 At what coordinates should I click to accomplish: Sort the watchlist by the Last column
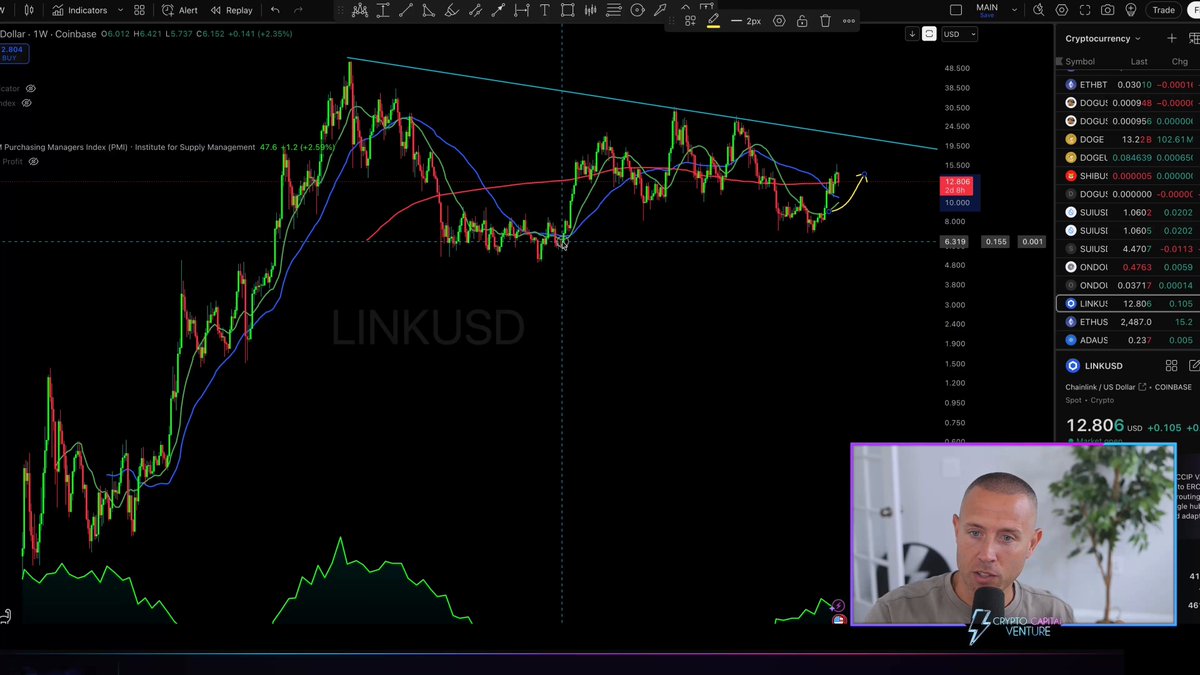pyautogui.click(x=1139, y=62)
